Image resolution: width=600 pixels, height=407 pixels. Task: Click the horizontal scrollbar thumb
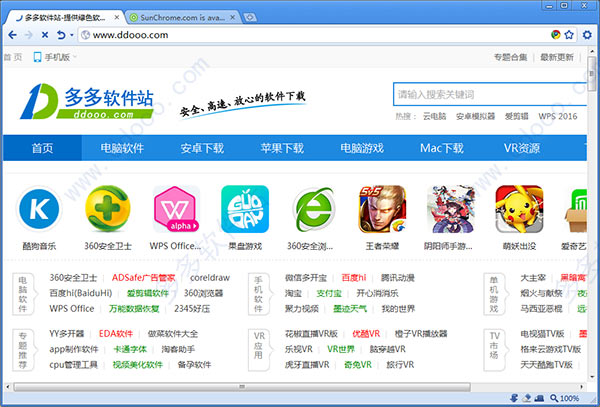click(242, 387)
